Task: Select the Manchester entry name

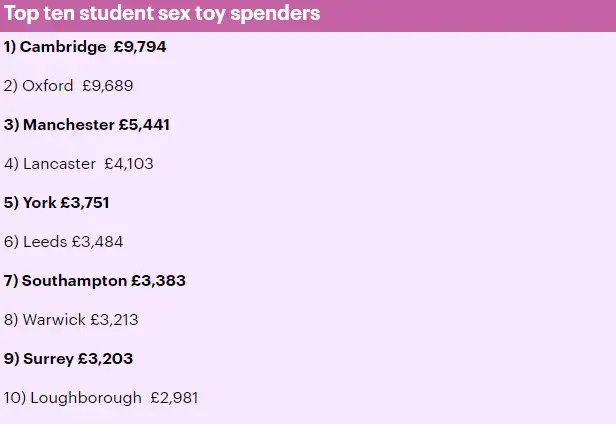Action: pos(69,125)
